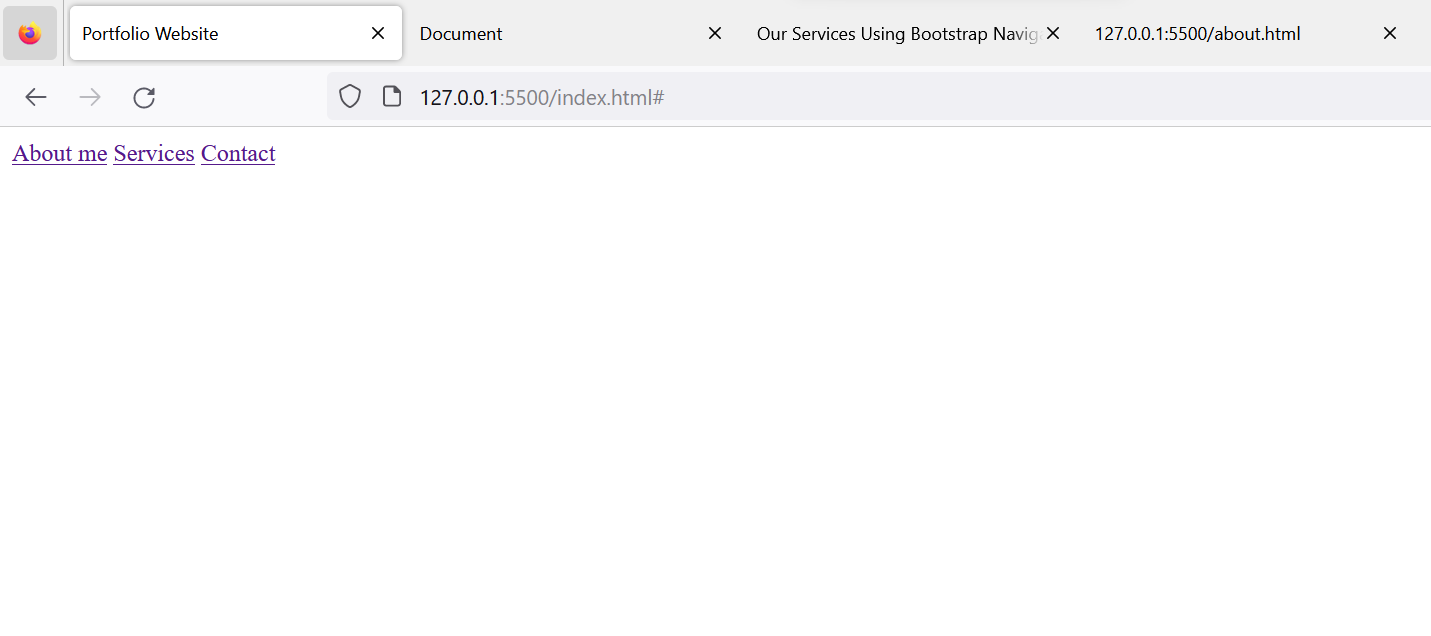The height and width of the screenshot is (636, 1431).
Task: Switch to the 127.0.0.1:5500/about.html tab
Action: tap(1248, 33)
